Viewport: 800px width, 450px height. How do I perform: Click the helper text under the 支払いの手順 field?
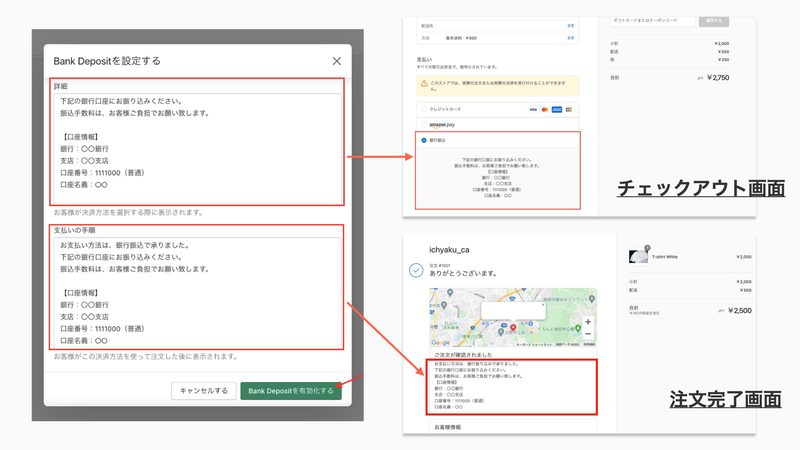pyautogui.click(x=146, y=356)
